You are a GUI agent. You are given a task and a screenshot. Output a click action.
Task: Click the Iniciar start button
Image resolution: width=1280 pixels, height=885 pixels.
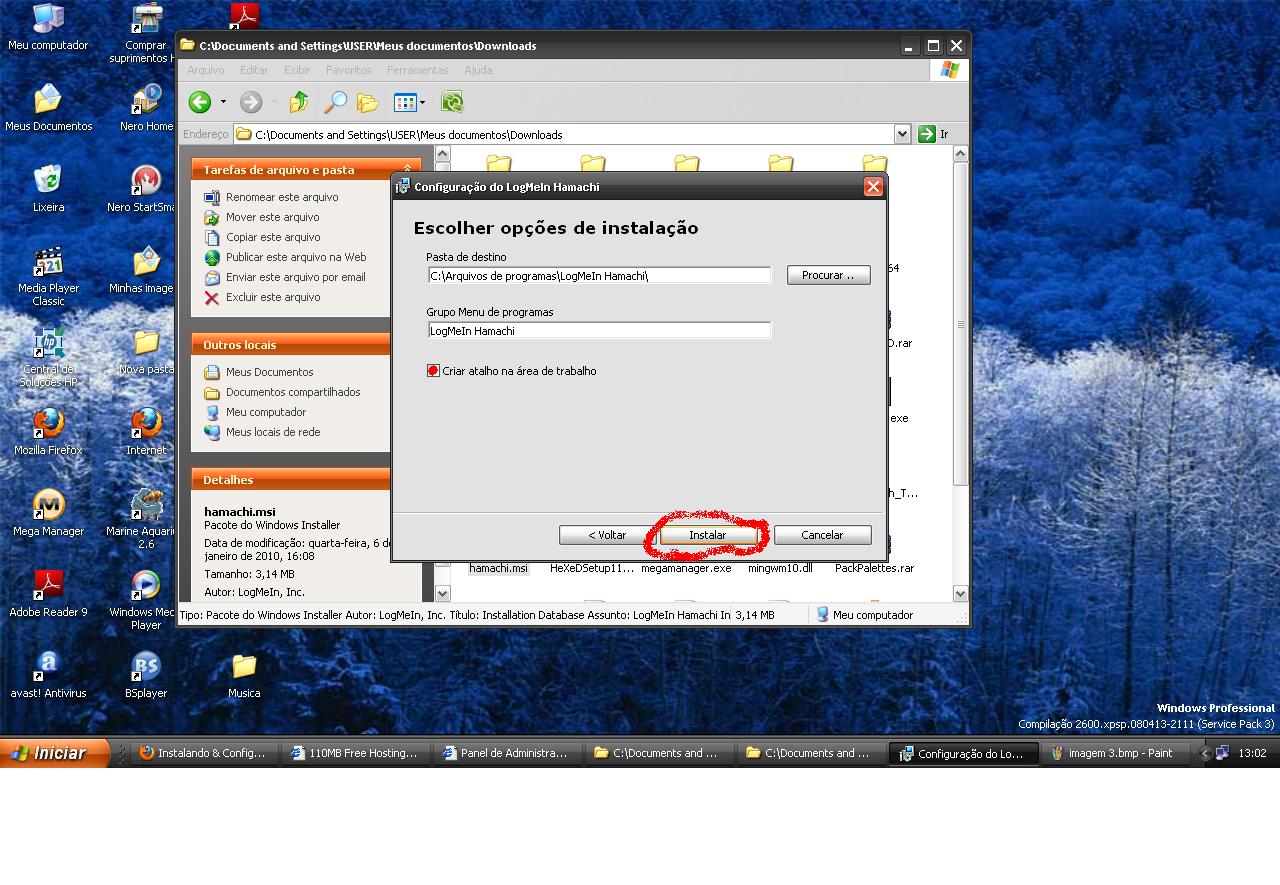[54, 753]
